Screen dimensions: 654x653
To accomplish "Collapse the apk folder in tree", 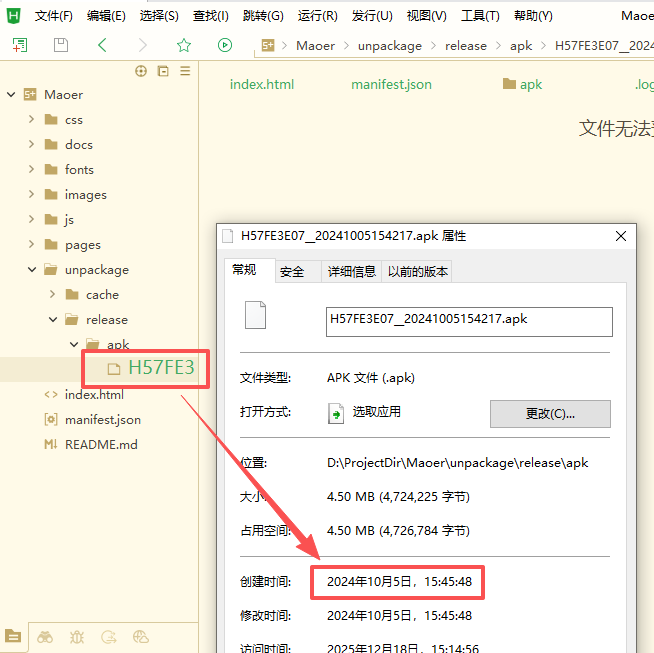I will point(74,345).
